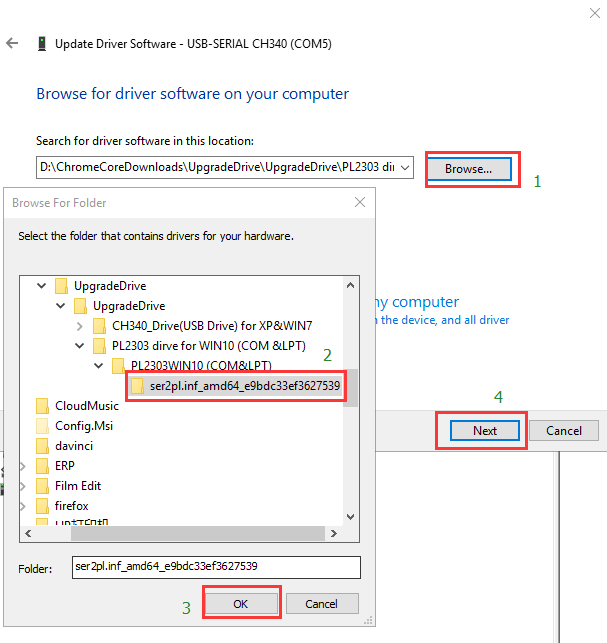
Task: Click the firefox folder icon
Action: coord(42,506)
